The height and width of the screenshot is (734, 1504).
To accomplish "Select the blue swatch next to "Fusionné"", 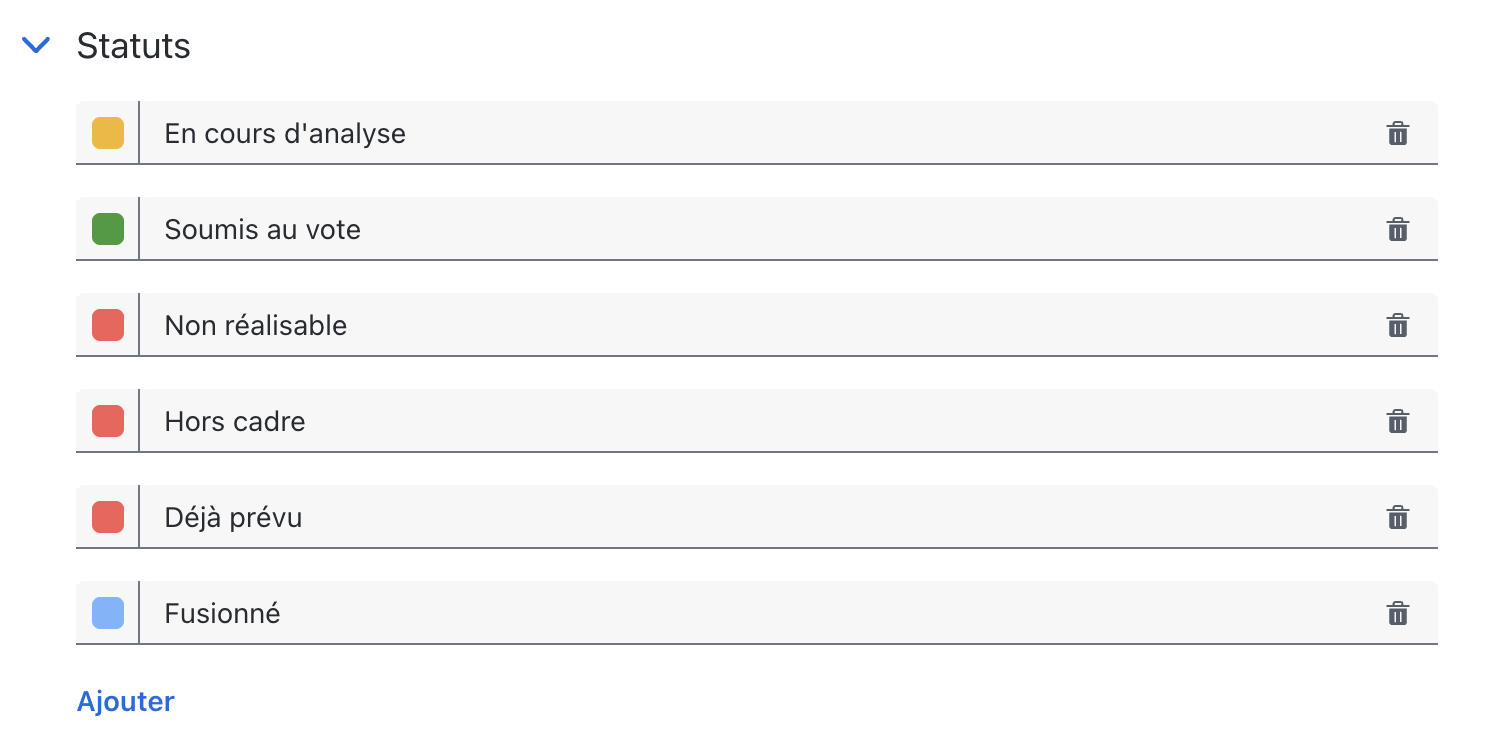I will point(108,613).
